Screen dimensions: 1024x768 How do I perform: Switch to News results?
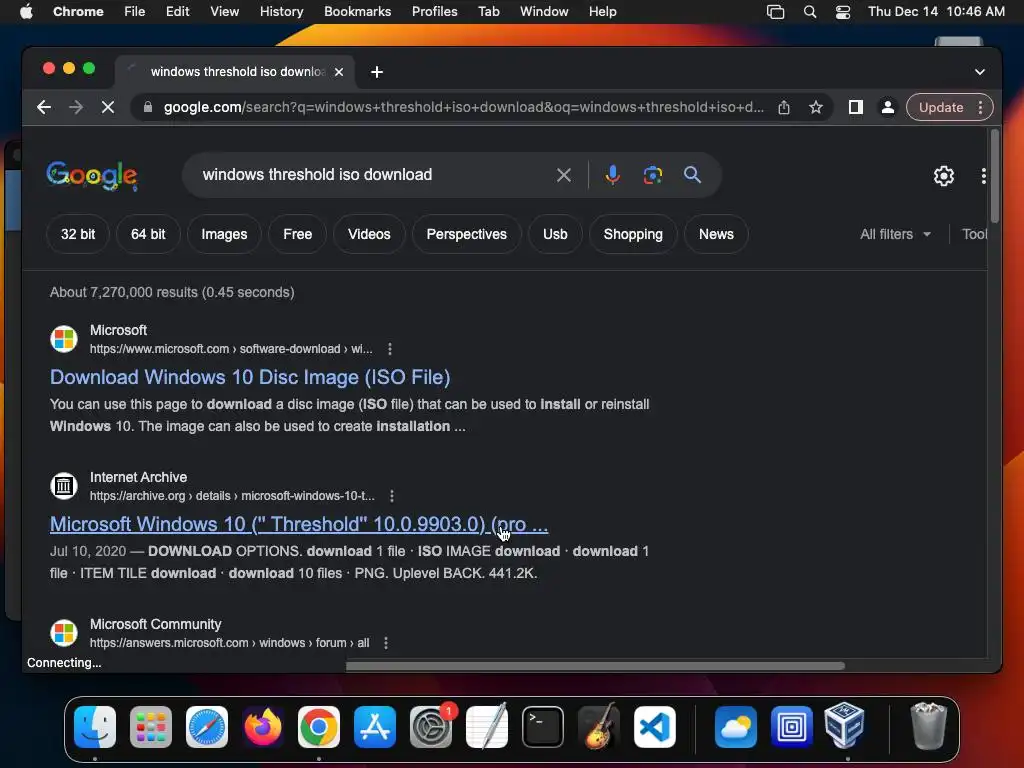tap(716, 234)
